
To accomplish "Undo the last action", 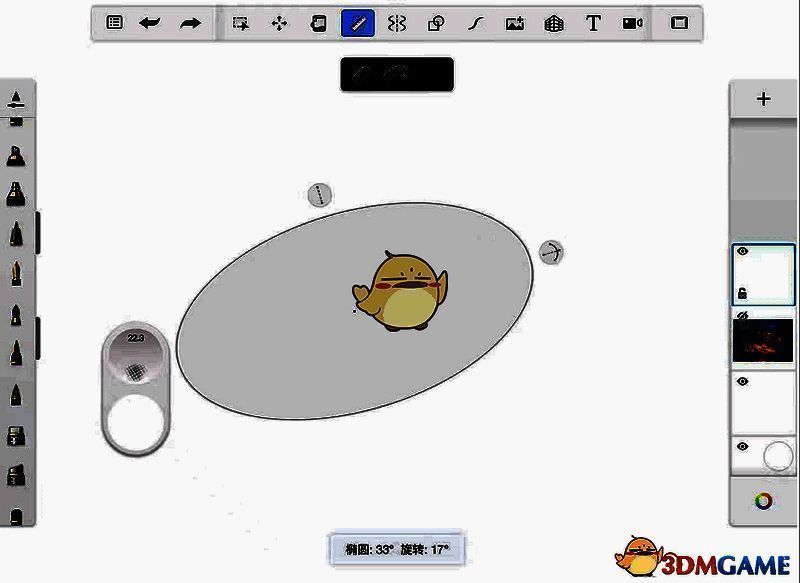I will click(150, 20).
